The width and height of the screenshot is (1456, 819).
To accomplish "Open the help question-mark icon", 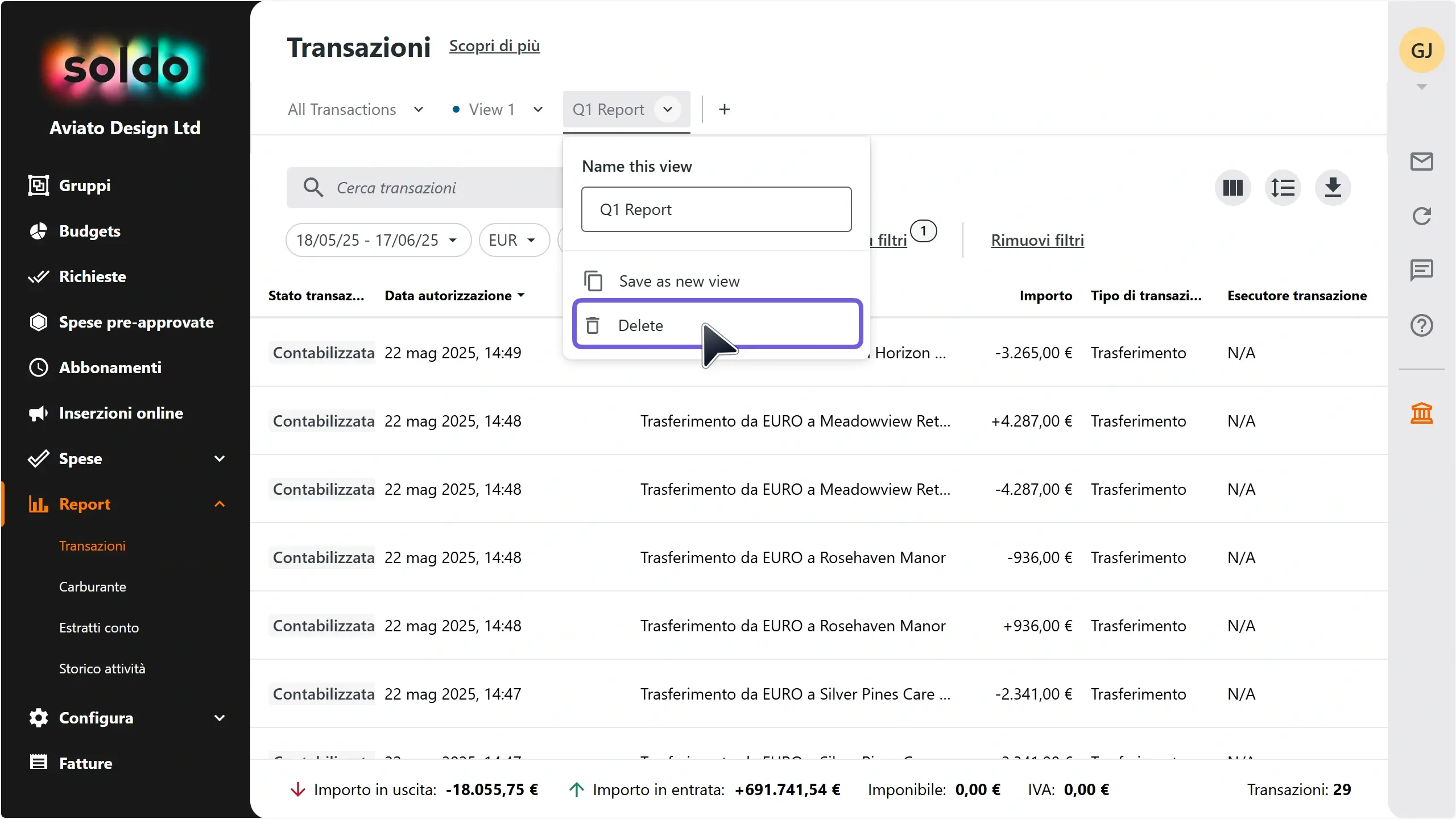I will pos(1421,325).
